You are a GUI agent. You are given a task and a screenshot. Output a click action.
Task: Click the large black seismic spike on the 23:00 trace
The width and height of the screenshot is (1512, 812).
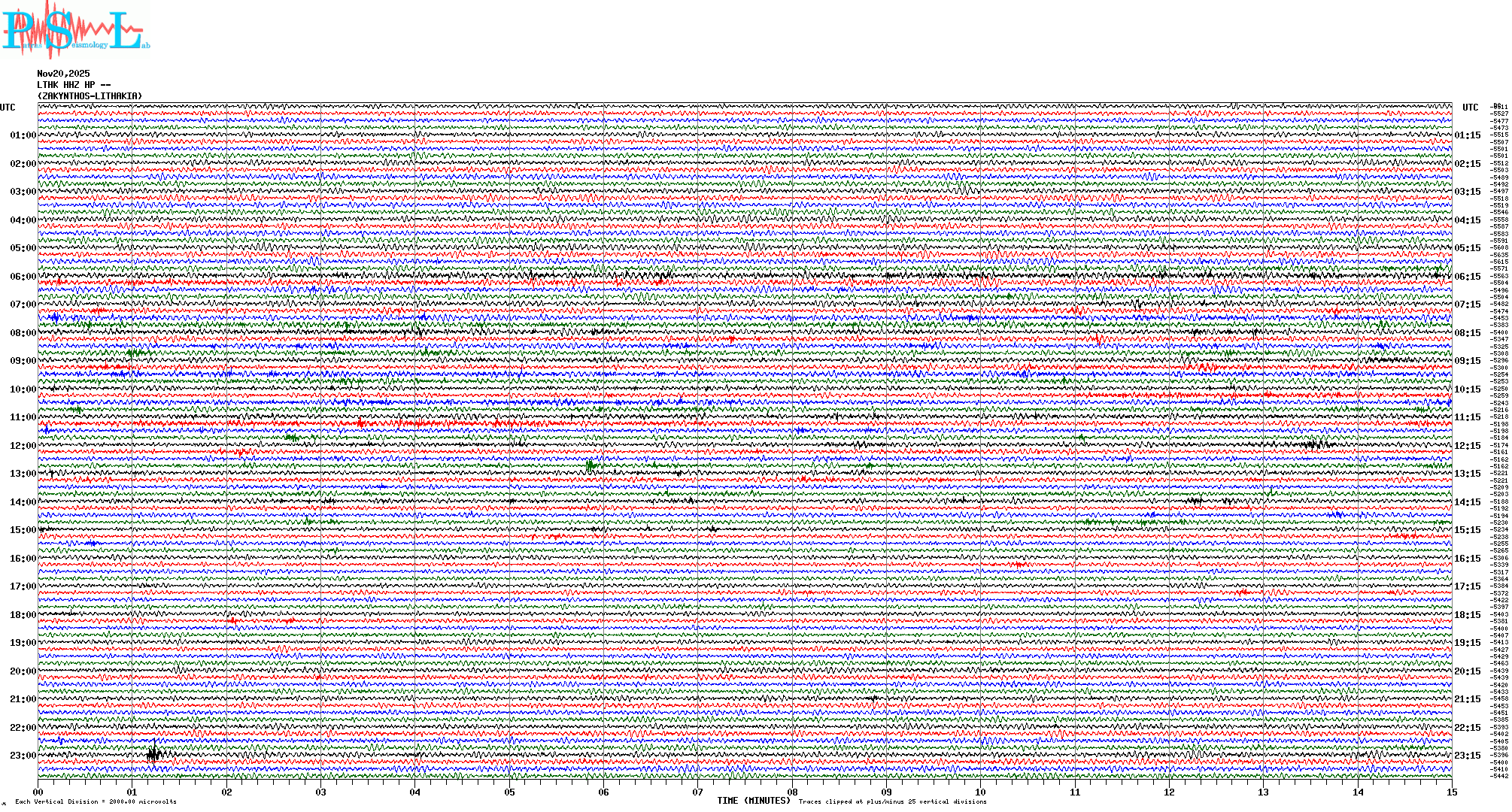click(153, 753)
